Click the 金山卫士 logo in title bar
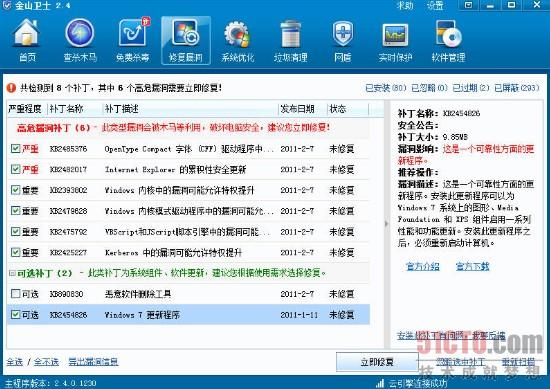Screen dimensions: 550x389 (7, 5)
